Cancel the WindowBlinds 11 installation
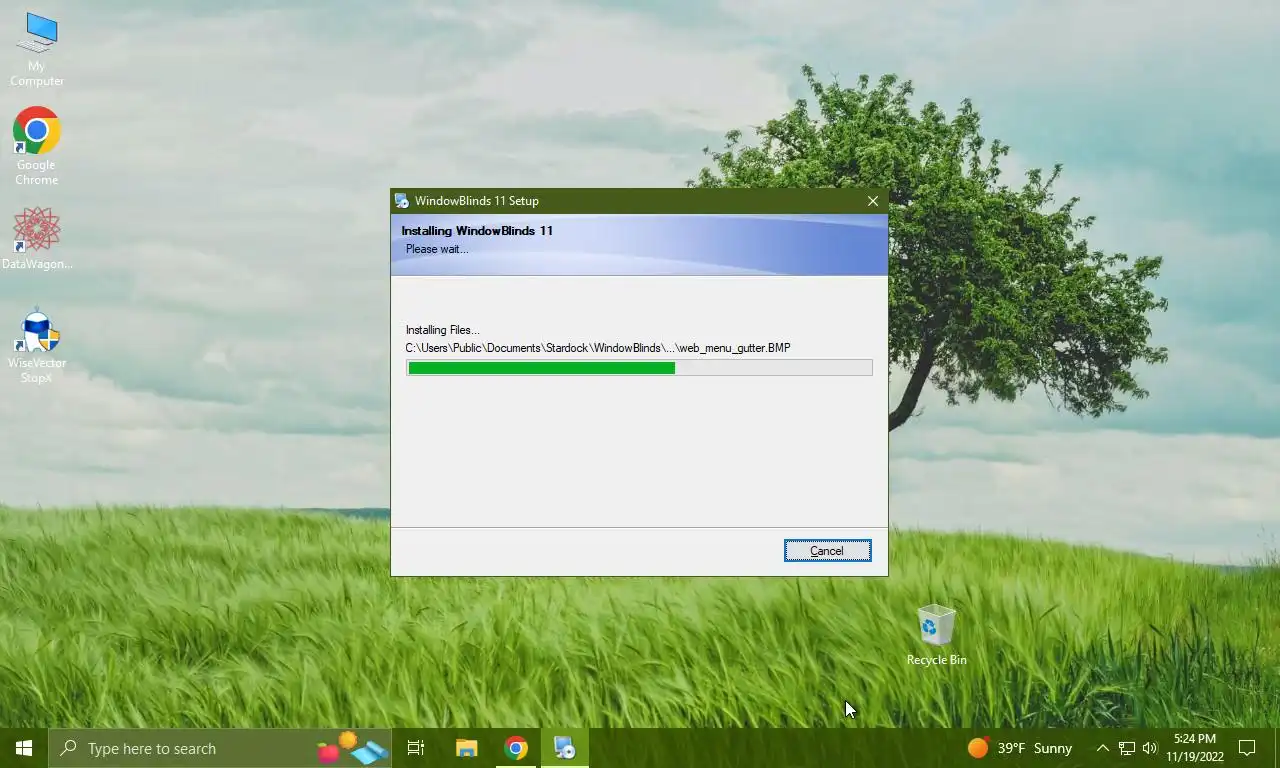The width and height of the screenshot is (1280, 768). (827, 550)
